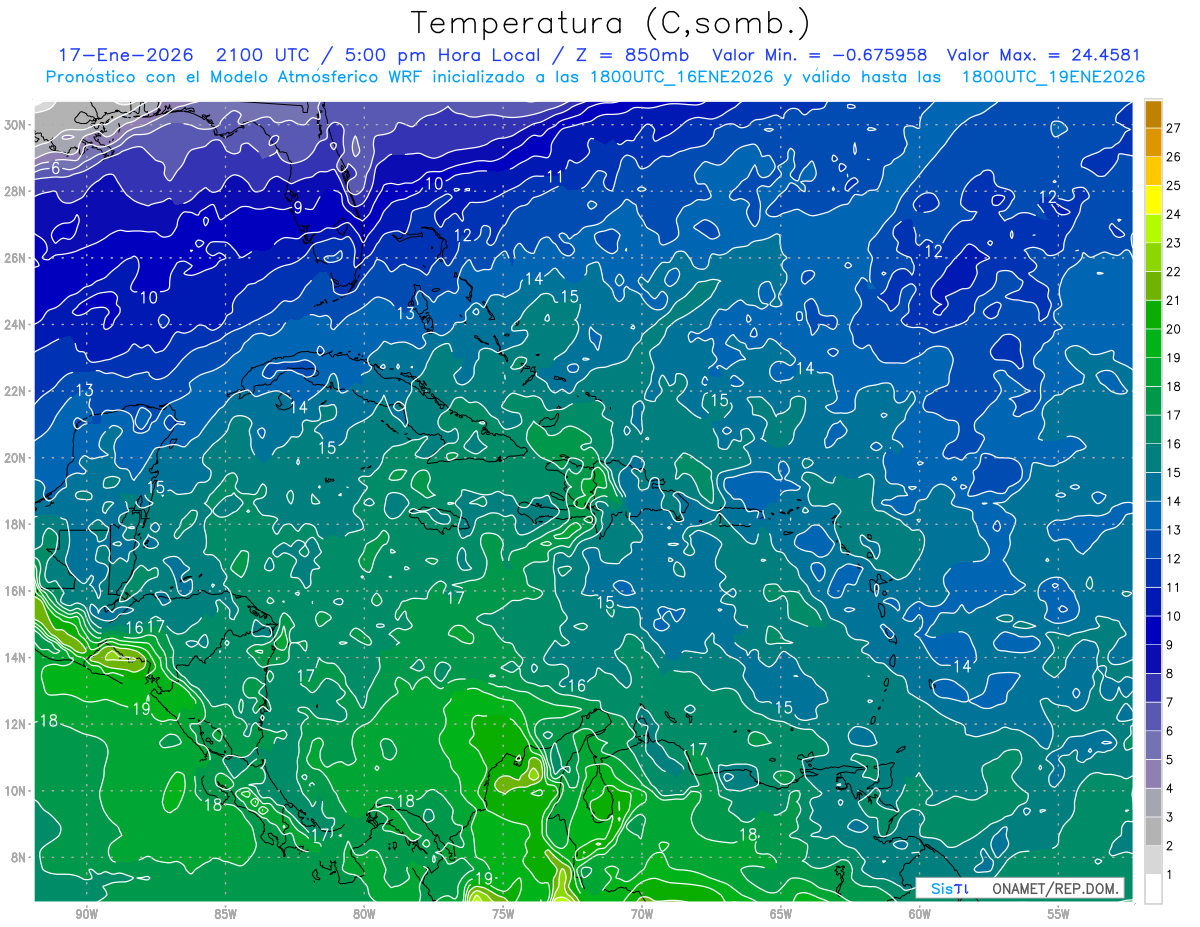
Task: Click the 55W longitude axis label
Action: 1059,914
